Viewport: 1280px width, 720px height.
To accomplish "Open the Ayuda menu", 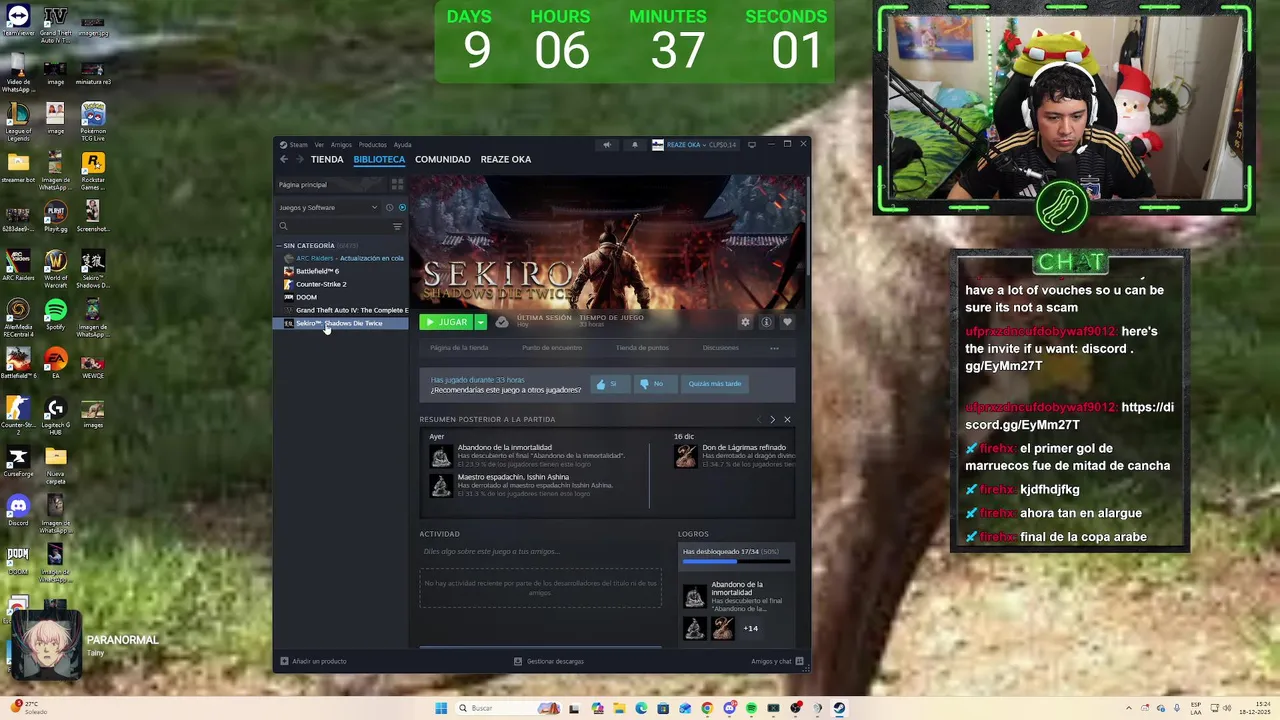I will tap(402, 145).
